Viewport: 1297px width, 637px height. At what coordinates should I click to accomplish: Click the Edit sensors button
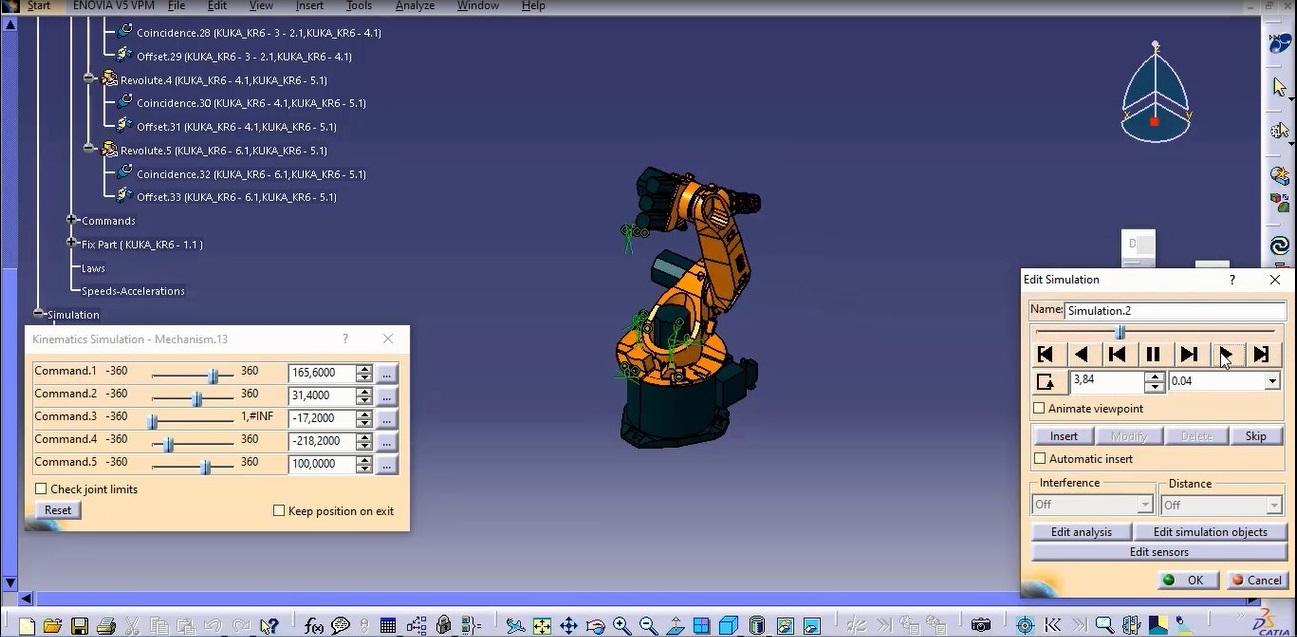click(x=1159, y=552)
